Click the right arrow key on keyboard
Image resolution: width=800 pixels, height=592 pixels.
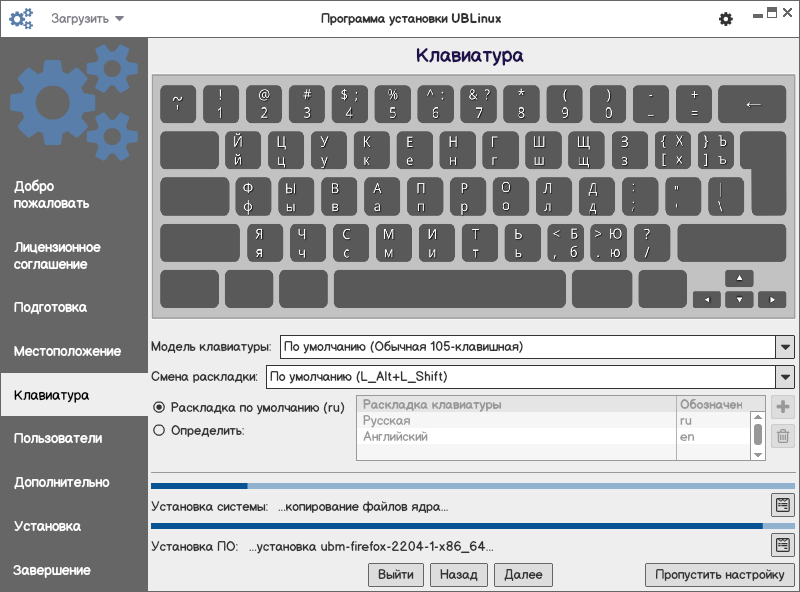772,300
